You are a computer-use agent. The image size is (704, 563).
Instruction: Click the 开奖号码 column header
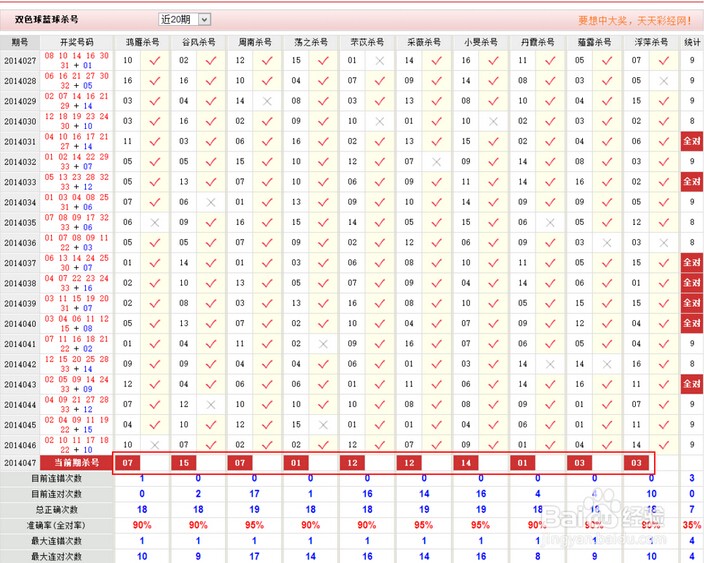point(76,43)
